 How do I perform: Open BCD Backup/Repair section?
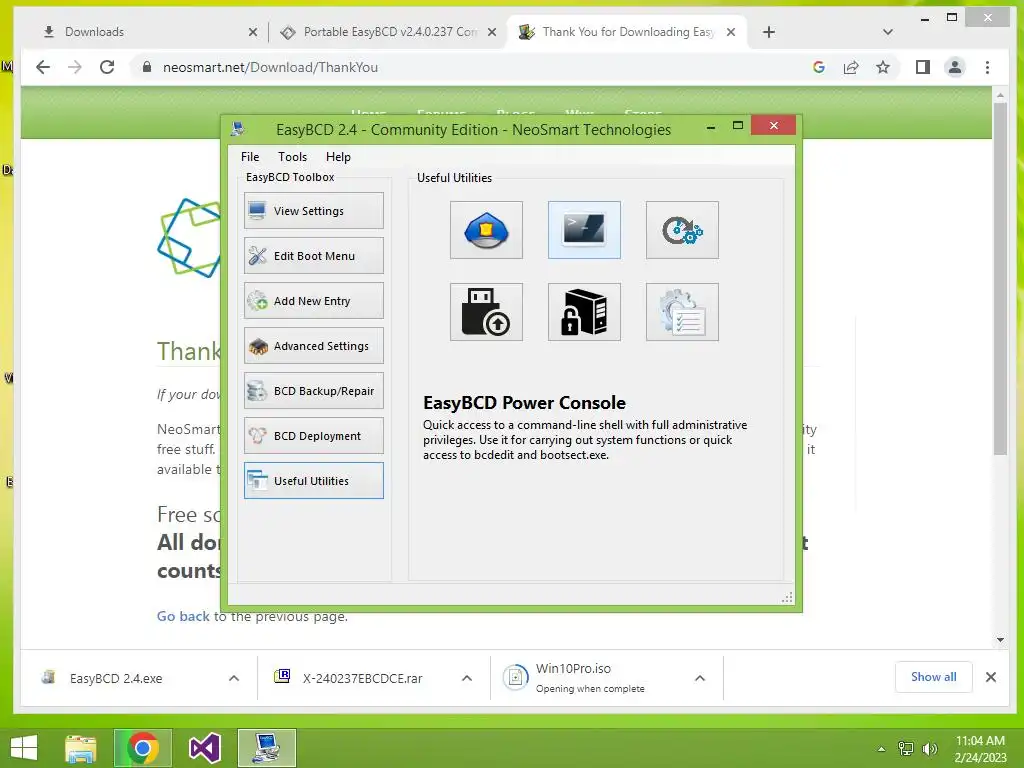pyautogui.click(x=313, y=391)
